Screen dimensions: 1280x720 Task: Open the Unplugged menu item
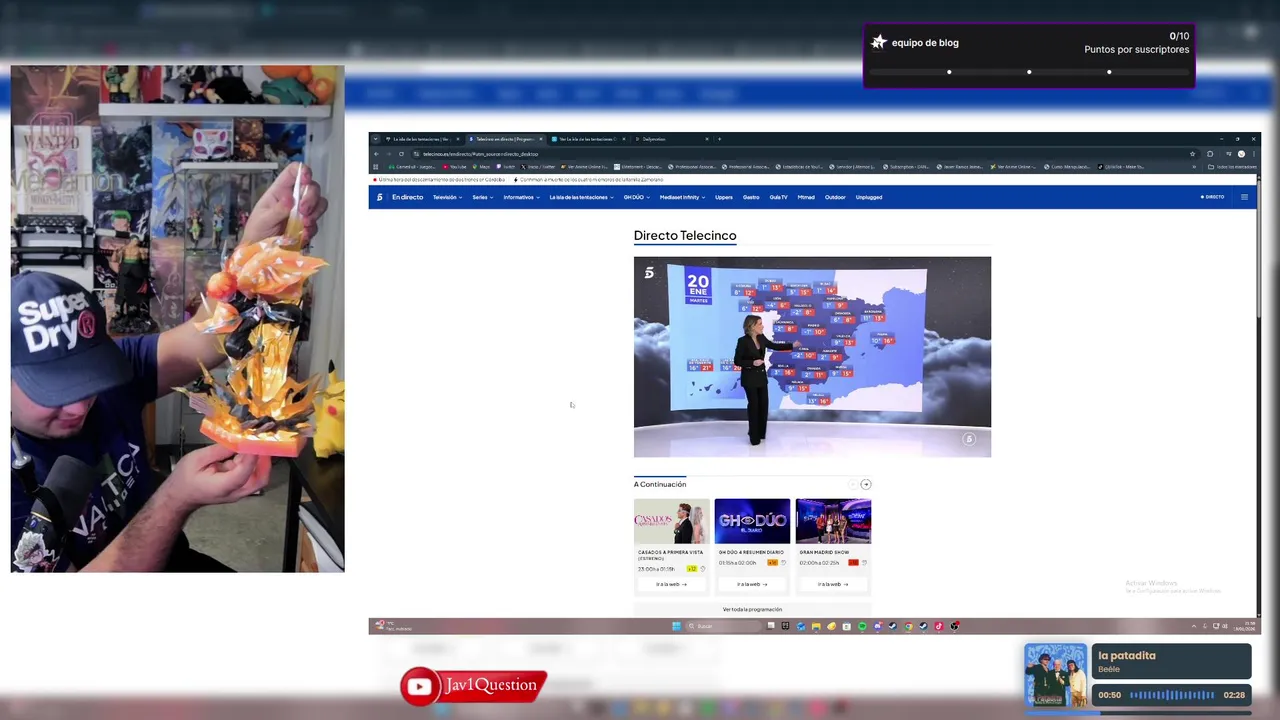869,197
